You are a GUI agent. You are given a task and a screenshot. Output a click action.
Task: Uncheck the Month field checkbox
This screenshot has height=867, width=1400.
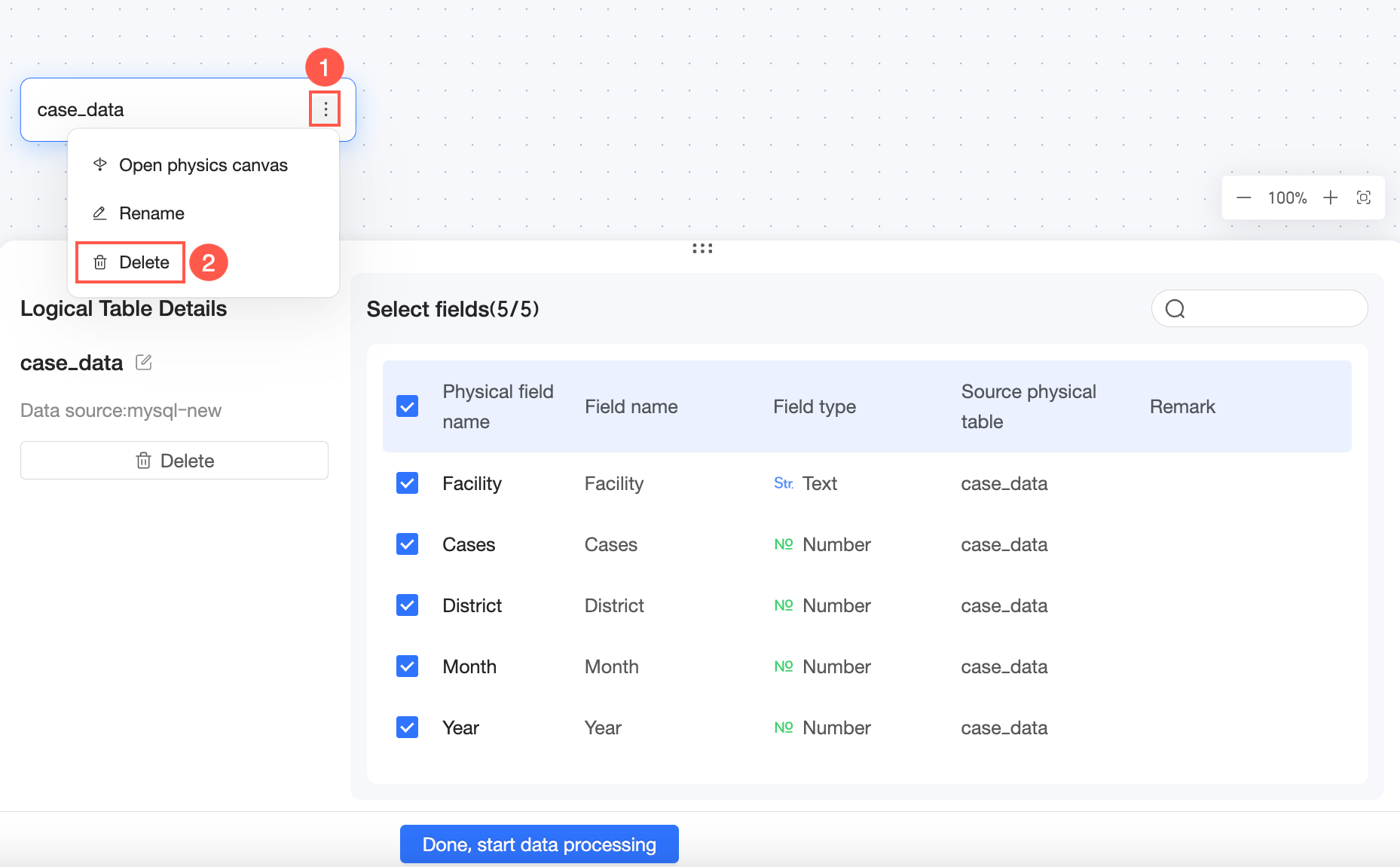click(408, 666)
